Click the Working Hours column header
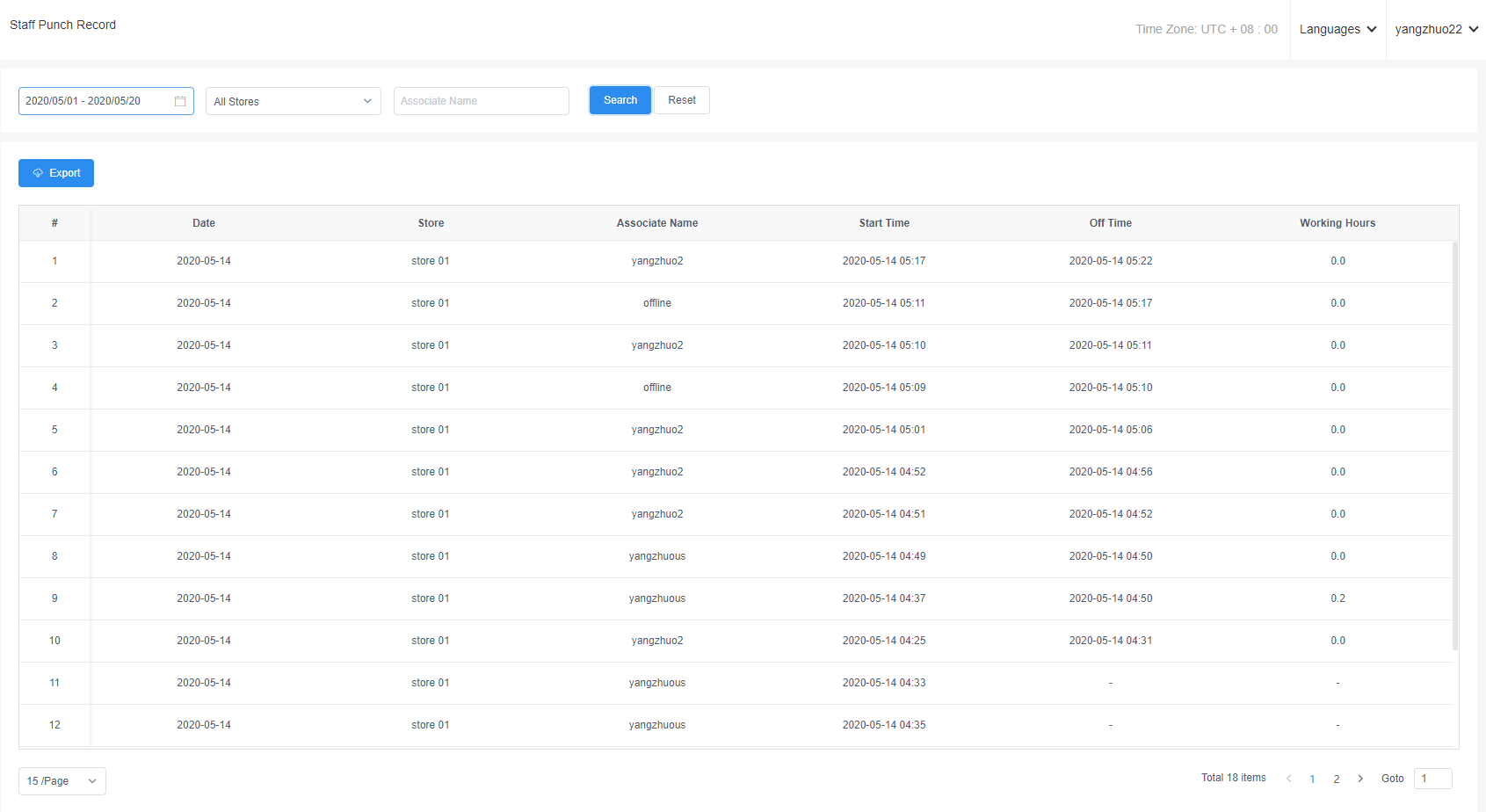Screen dimensions: 1486x812 click(x=1337, y=223)
